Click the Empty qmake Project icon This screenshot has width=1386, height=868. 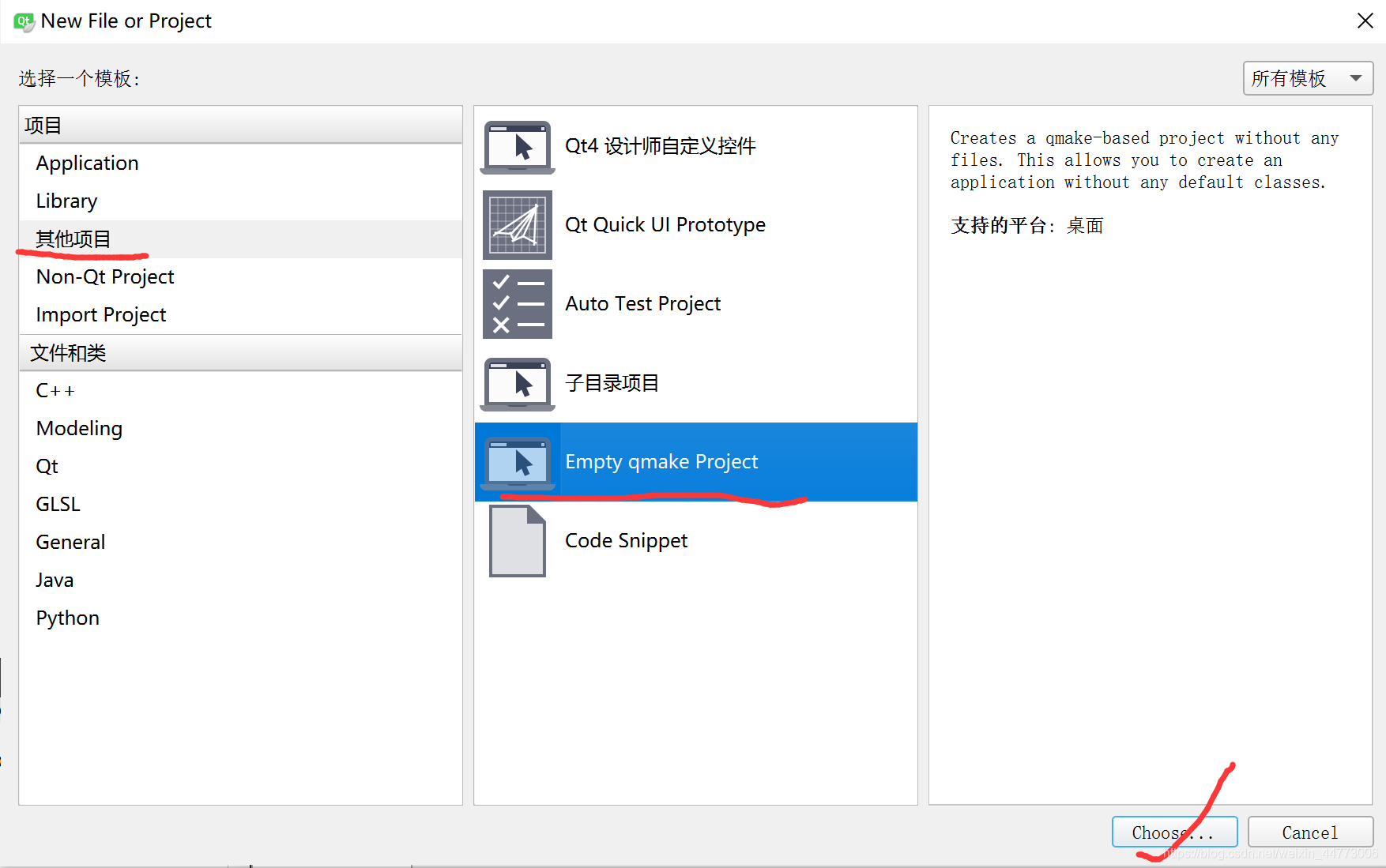point(518,463)
